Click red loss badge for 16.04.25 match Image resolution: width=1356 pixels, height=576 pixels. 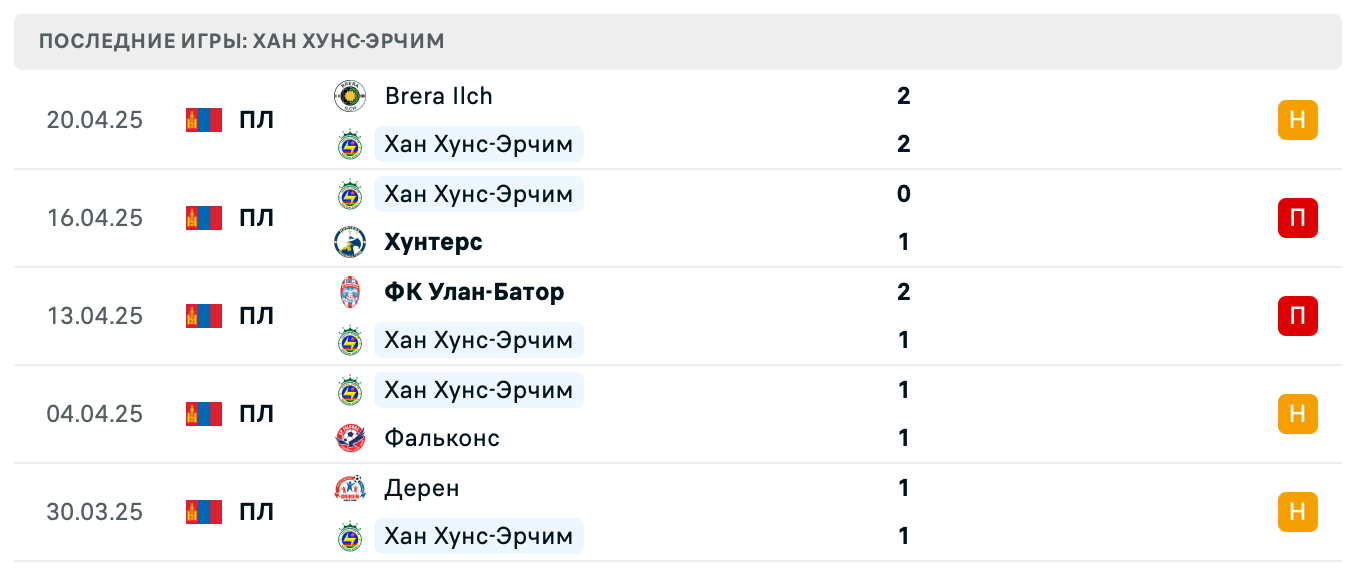point(1297,218)
